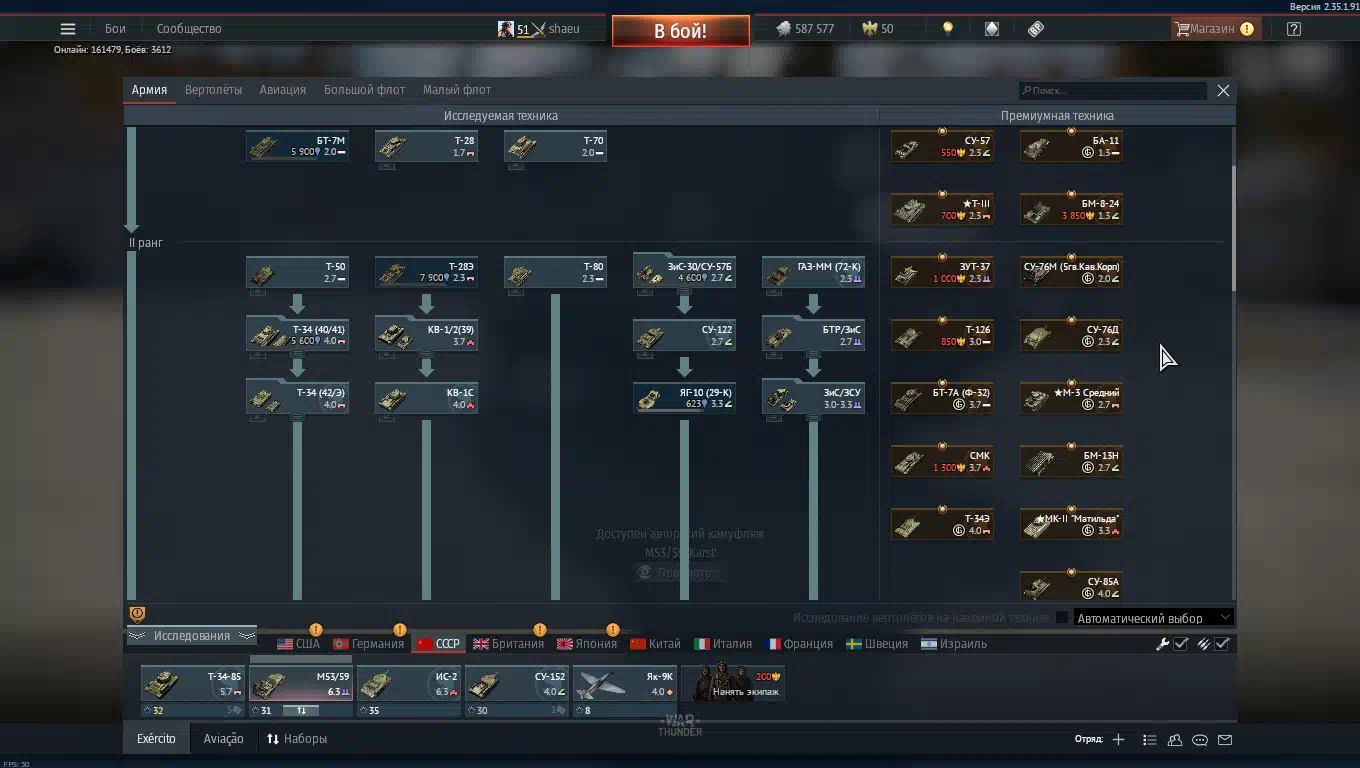Close the research tree window
Screen dimensions: 1360x768
(x=1223, y=90)
